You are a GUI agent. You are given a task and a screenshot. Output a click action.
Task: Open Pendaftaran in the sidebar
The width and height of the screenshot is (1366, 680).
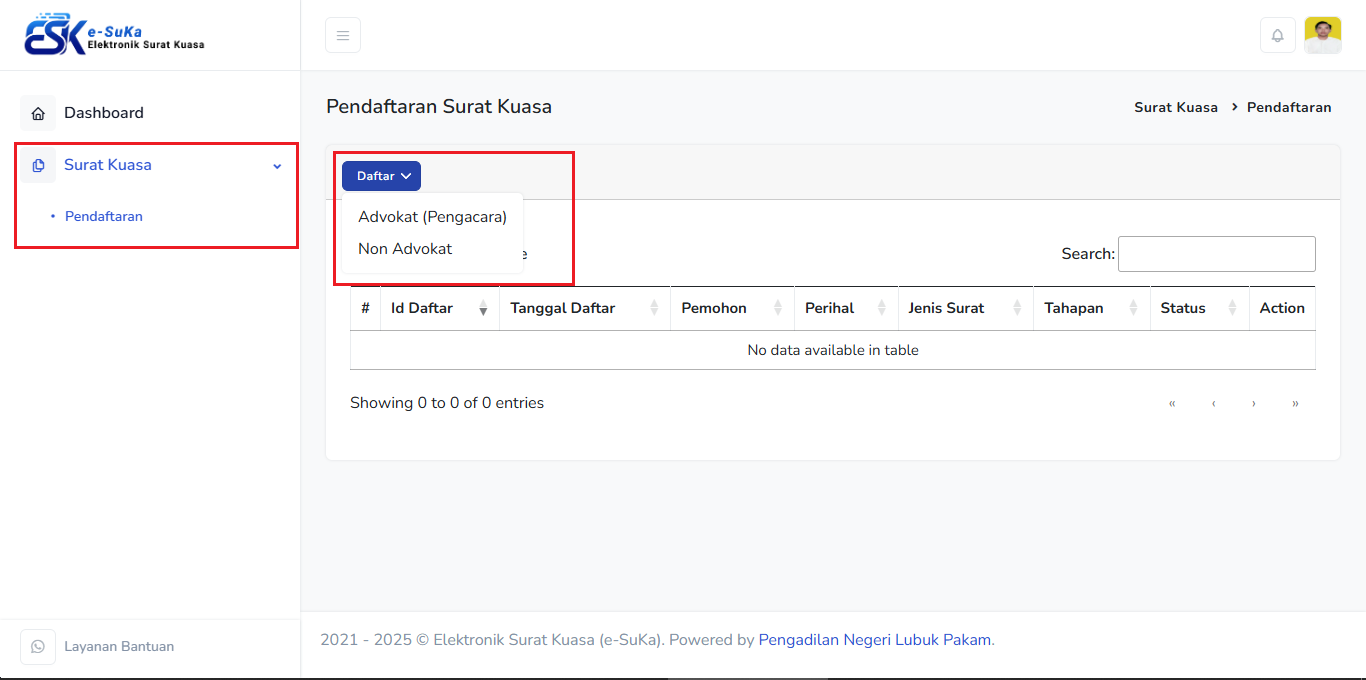pos(104,216)
